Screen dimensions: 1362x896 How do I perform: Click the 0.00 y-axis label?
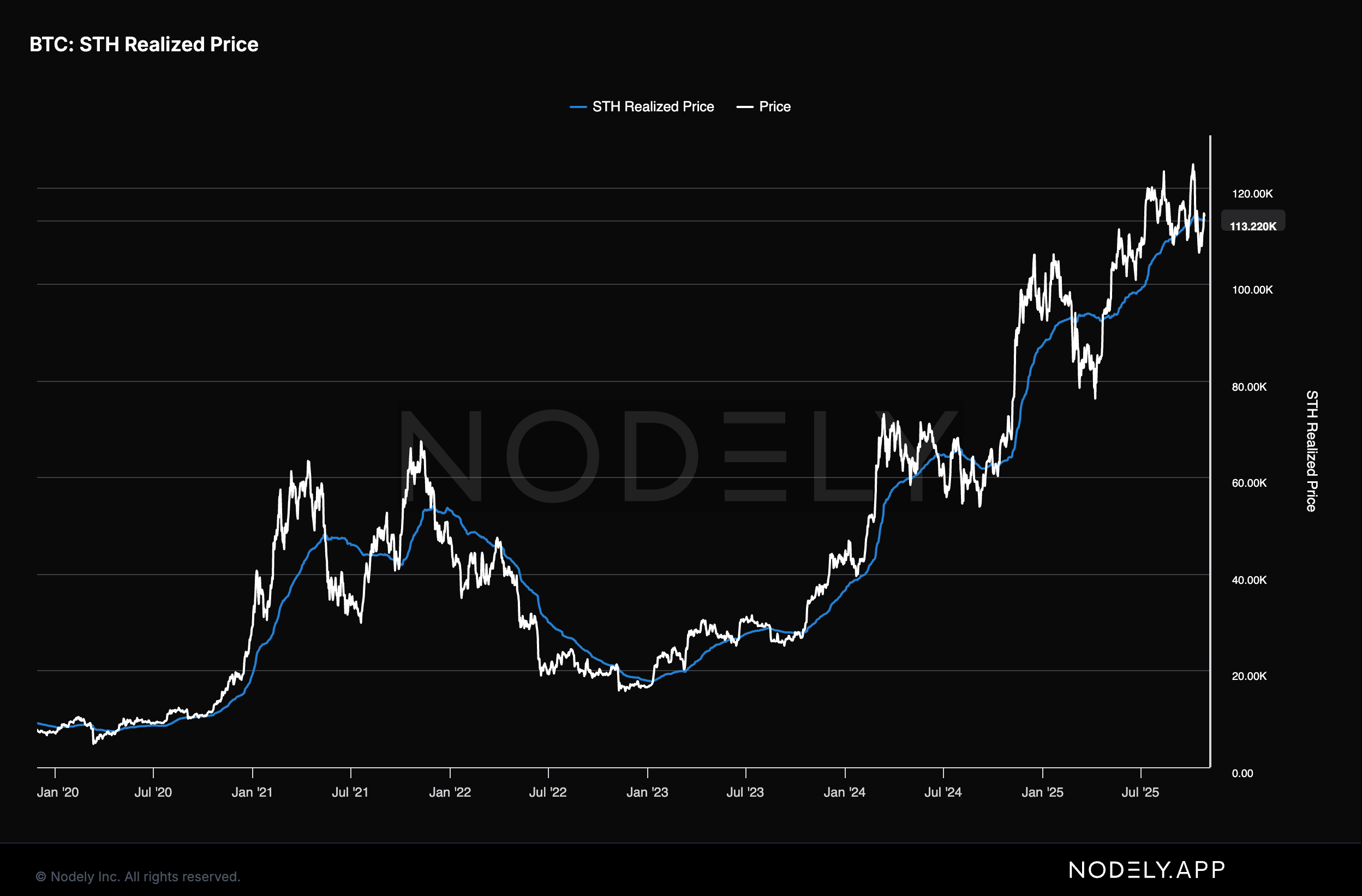tap(1242, 774)
